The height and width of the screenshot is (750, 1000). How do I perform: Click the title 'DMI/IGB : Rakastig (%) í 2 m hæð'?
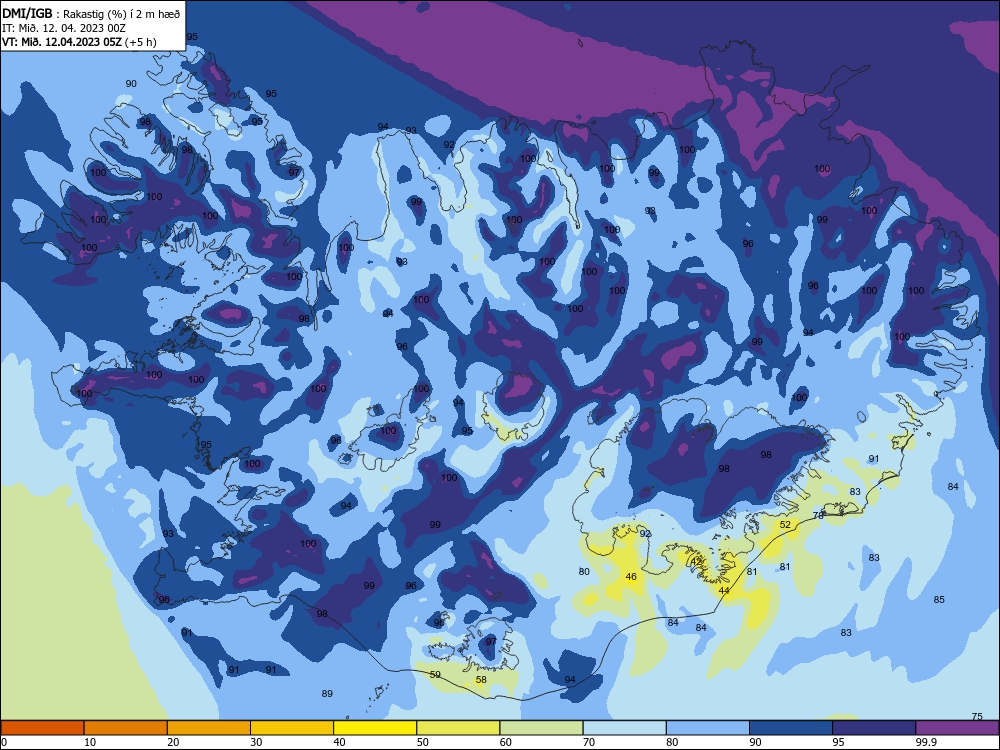91,13
